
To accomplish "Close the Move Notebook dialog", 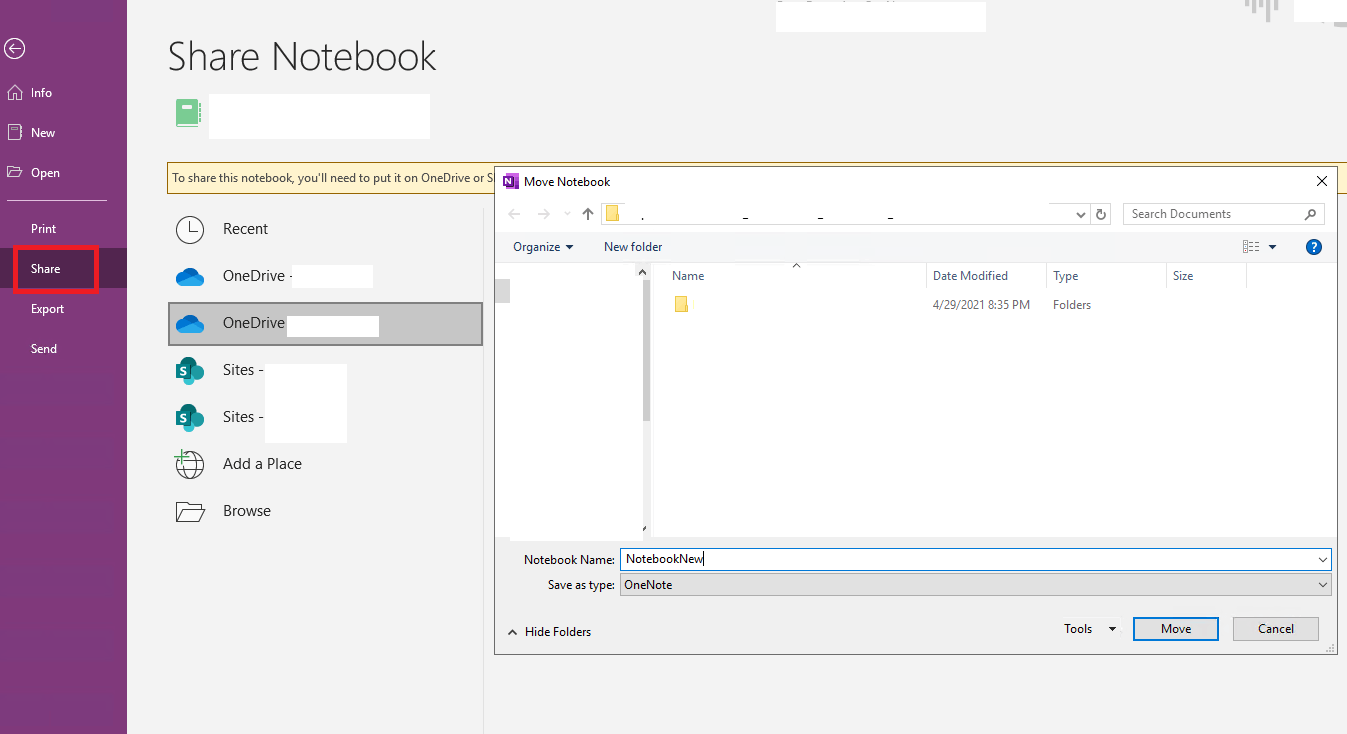I will [x=1322, y=181].
